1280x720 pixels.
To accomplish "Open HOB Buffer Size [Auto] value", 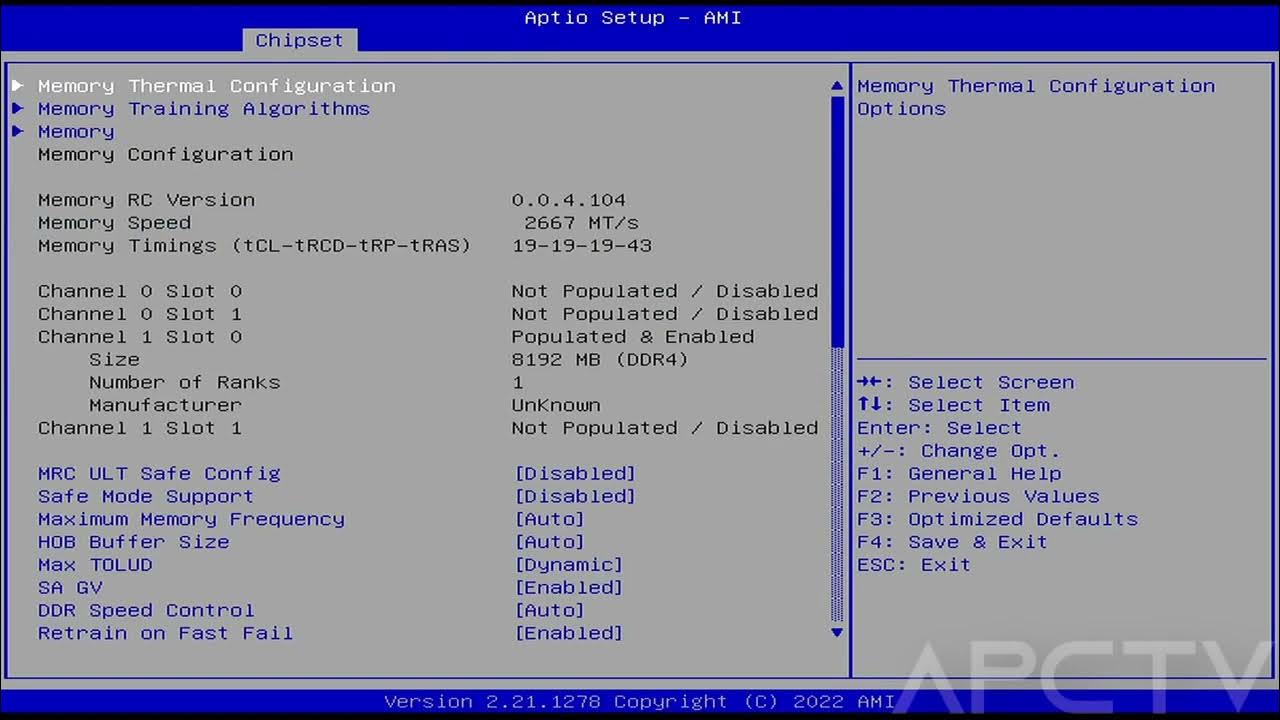I will pyautogui.click(x=549, y=543).
